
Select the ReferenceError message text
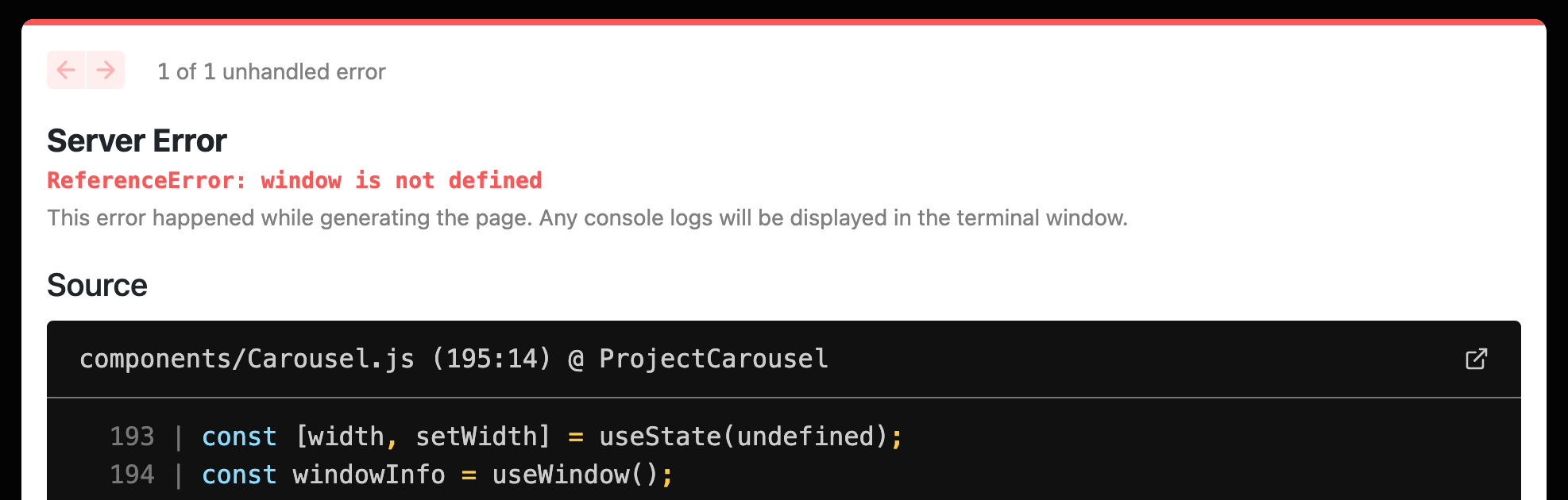pyautogui.click(x=295, y=180)
